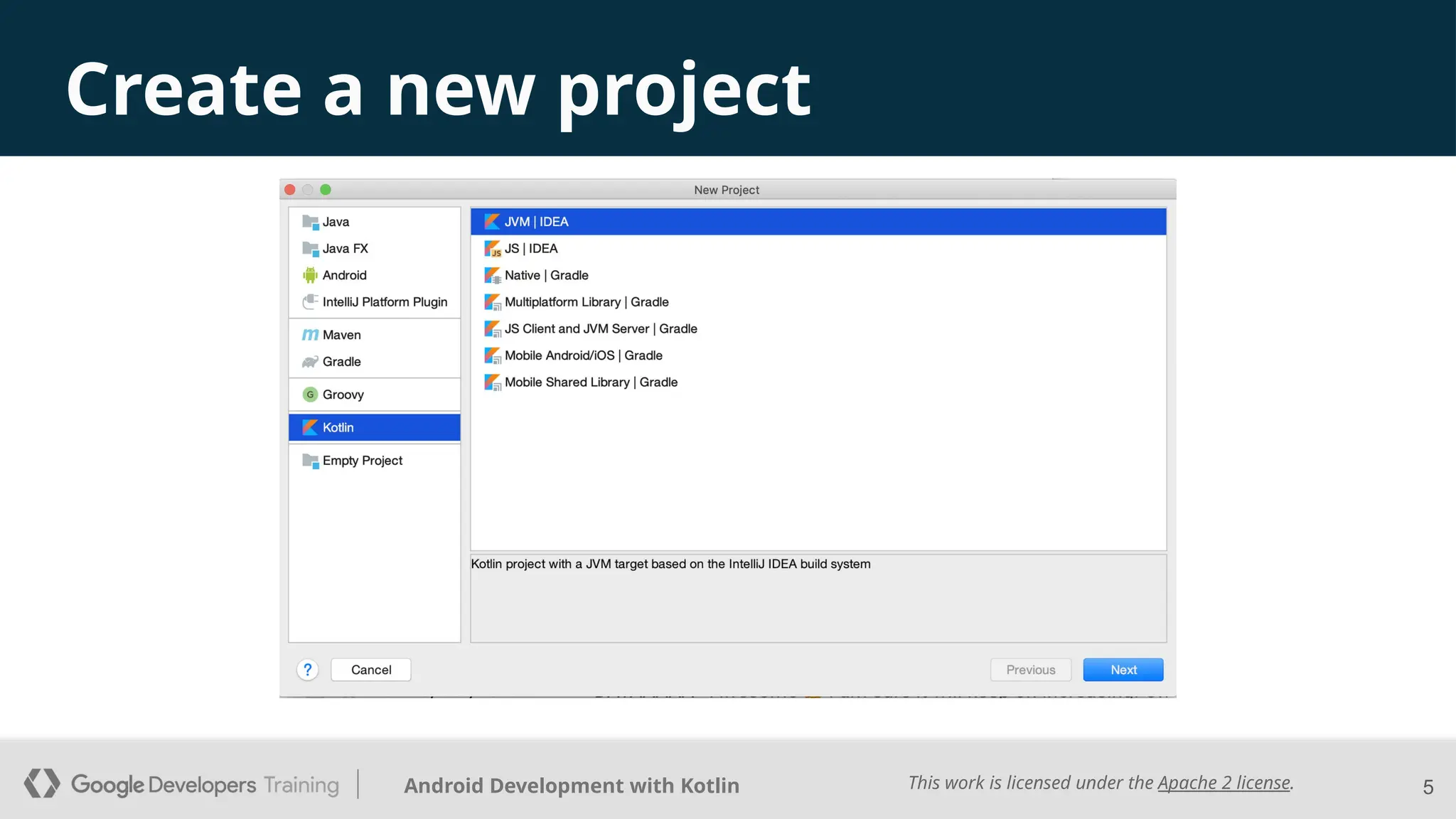Select Gradle in the left list
1456x819 pixels.
tap(375, 362)
